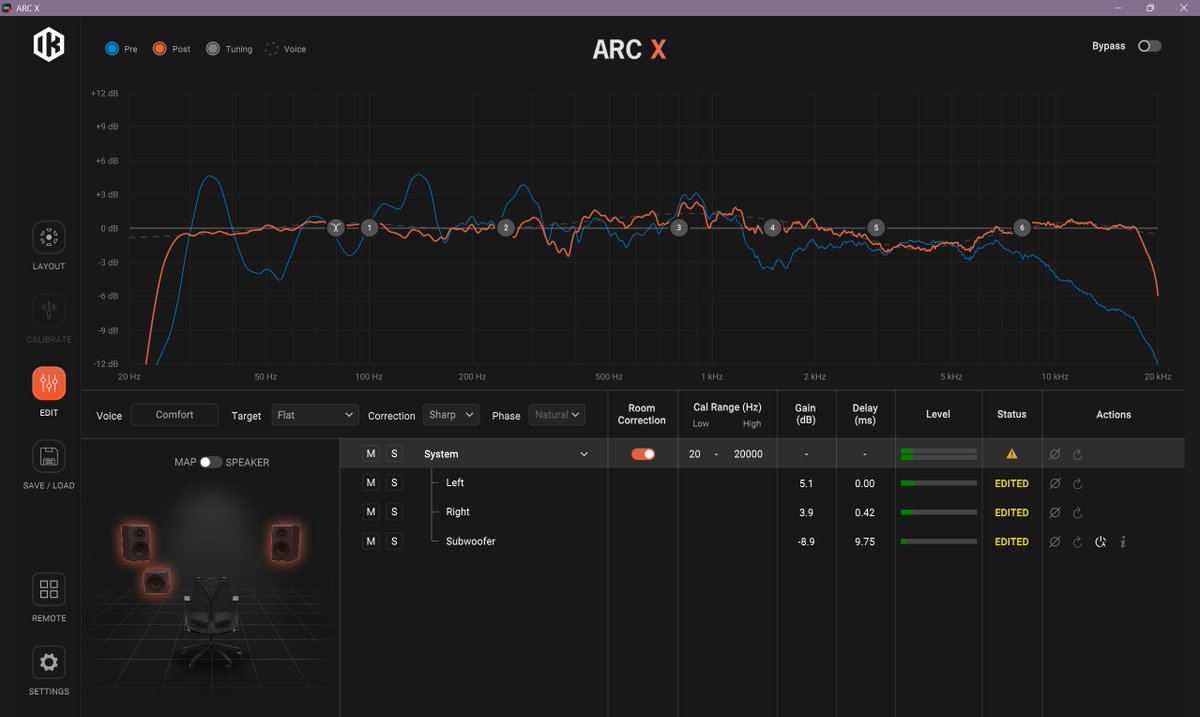Click the reset icon for System row
1200x717 pixels.
click(x=1077, y=454)
